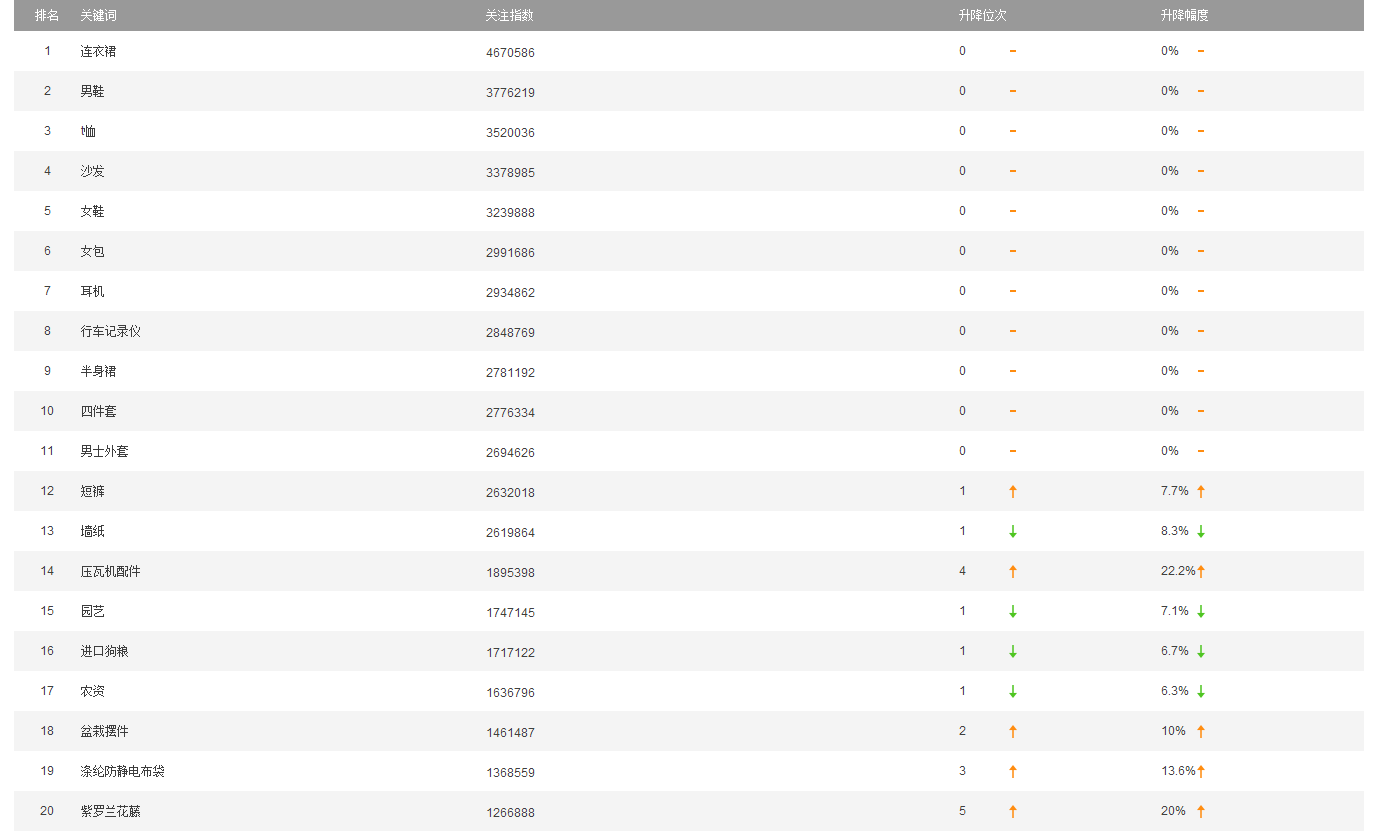Click the 关注指数 column header
This screenshot has width=1373, height=840.
pyautogui.click(x=509, y=15)
